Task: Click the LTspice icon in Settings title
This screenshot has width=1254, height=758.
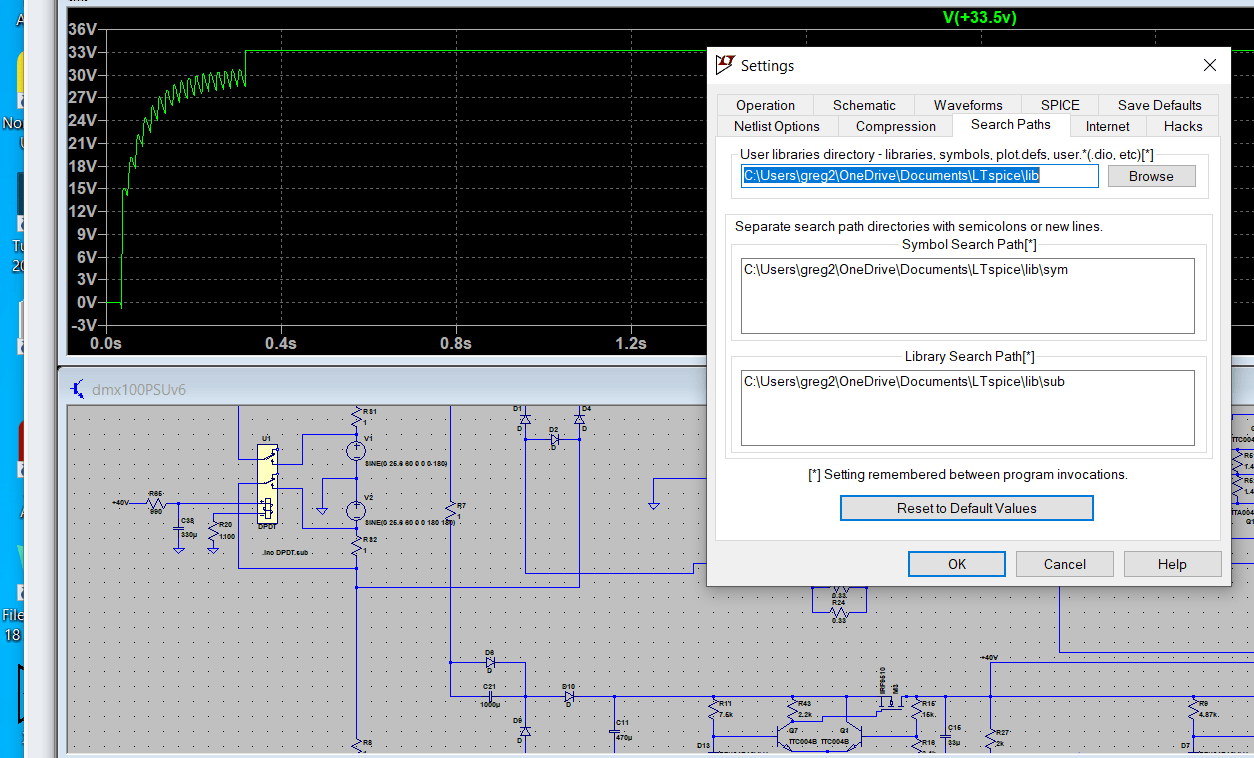Action: click(x=725, y=65)
